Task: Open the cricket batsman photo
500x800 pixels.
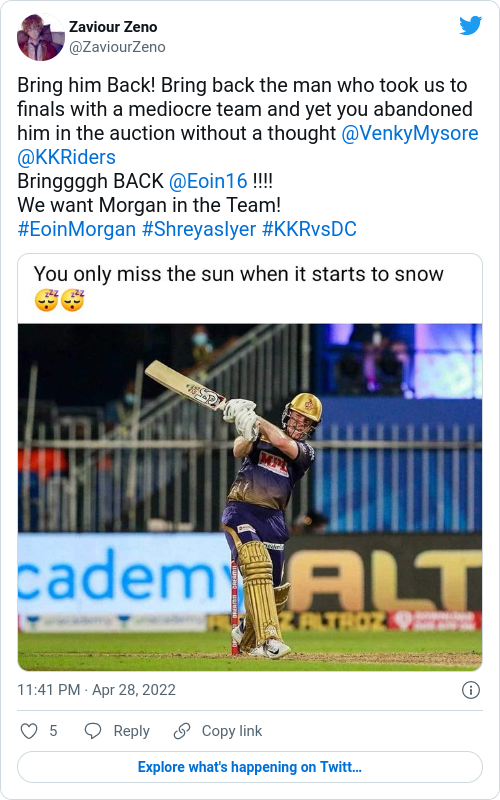Action: tap(250, 497)
